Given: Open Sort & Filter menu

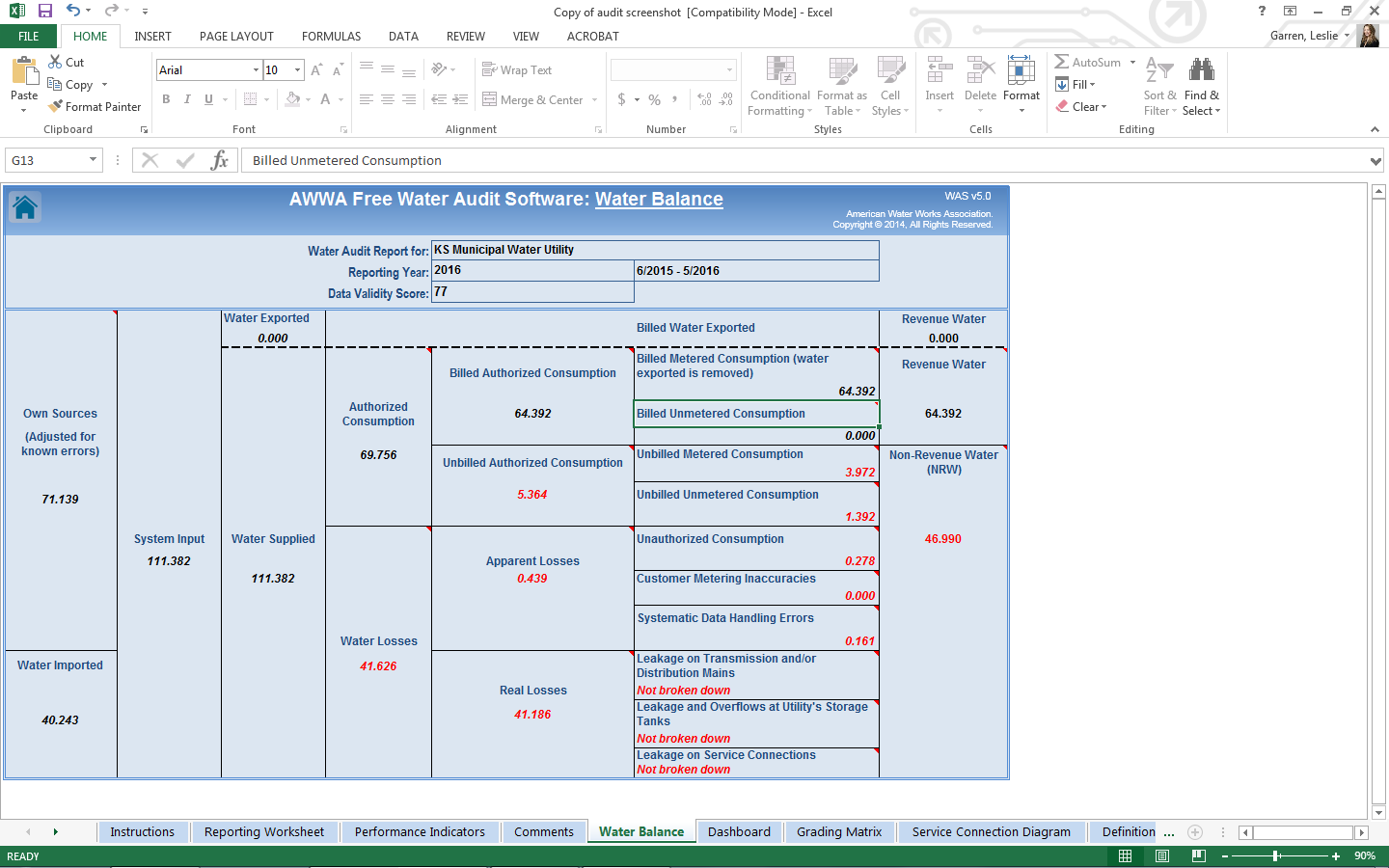Looking at the screenshot, I should pos(1159,86).
